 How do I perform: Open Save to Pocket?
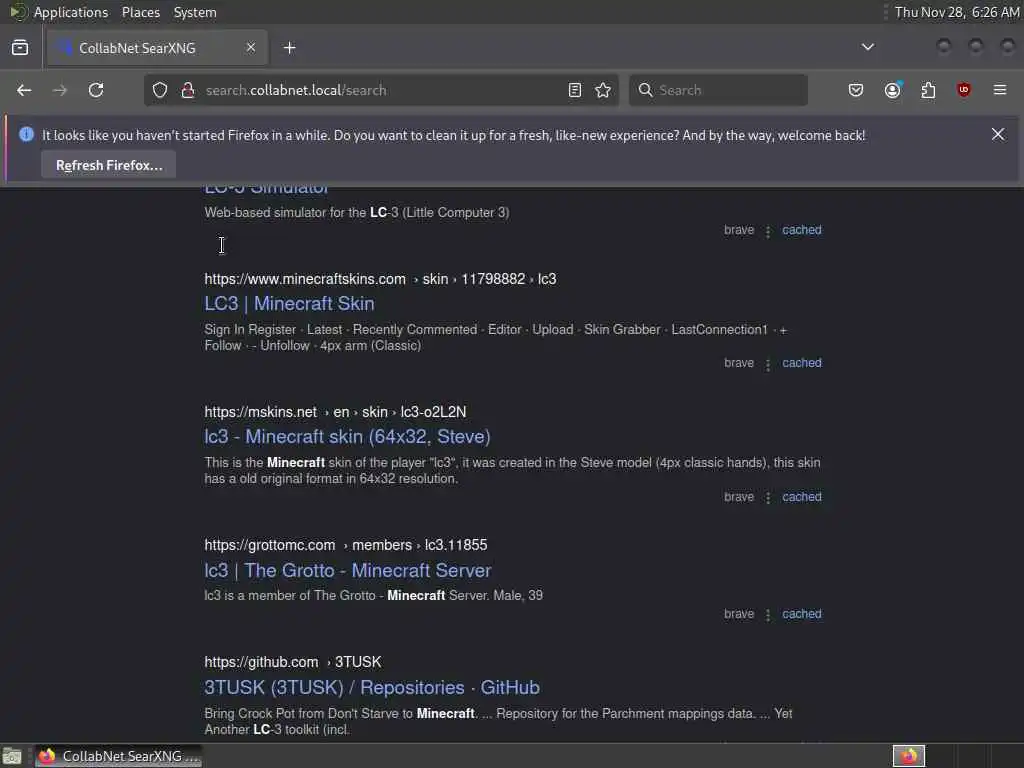(x=856, y=90)
